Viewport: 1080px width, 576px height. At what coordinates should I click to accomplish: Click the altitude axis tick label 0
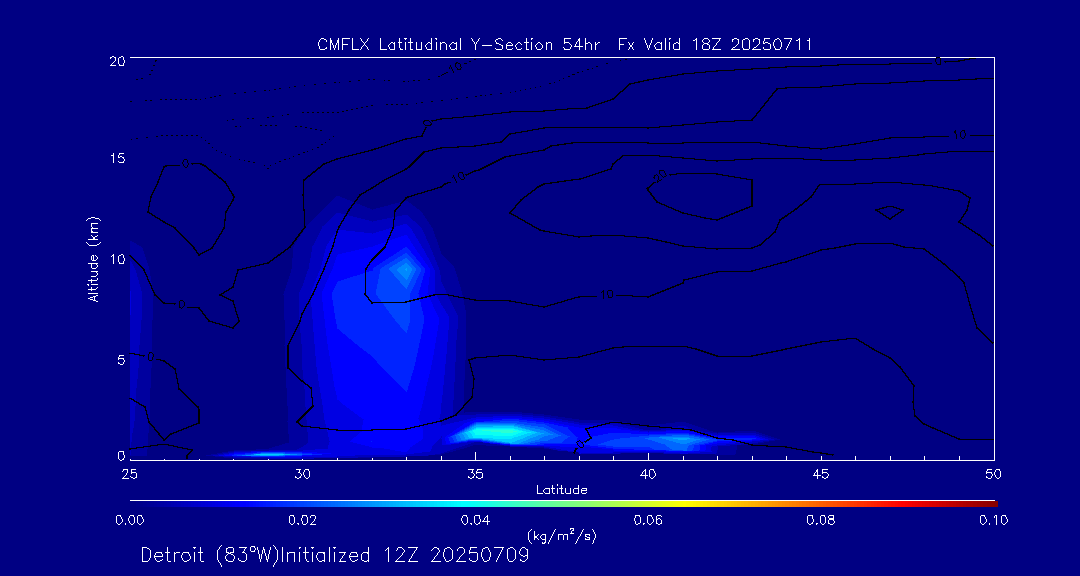pyautogui.click(x=121, y=455)
